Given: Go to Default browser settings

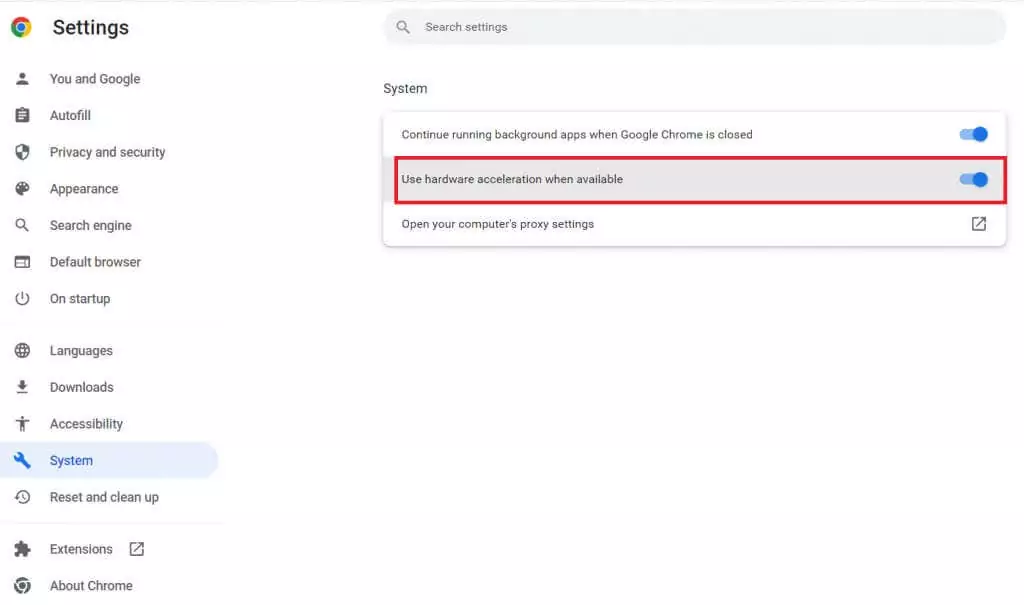Looking at the screenshot, I should click(95, 262).
